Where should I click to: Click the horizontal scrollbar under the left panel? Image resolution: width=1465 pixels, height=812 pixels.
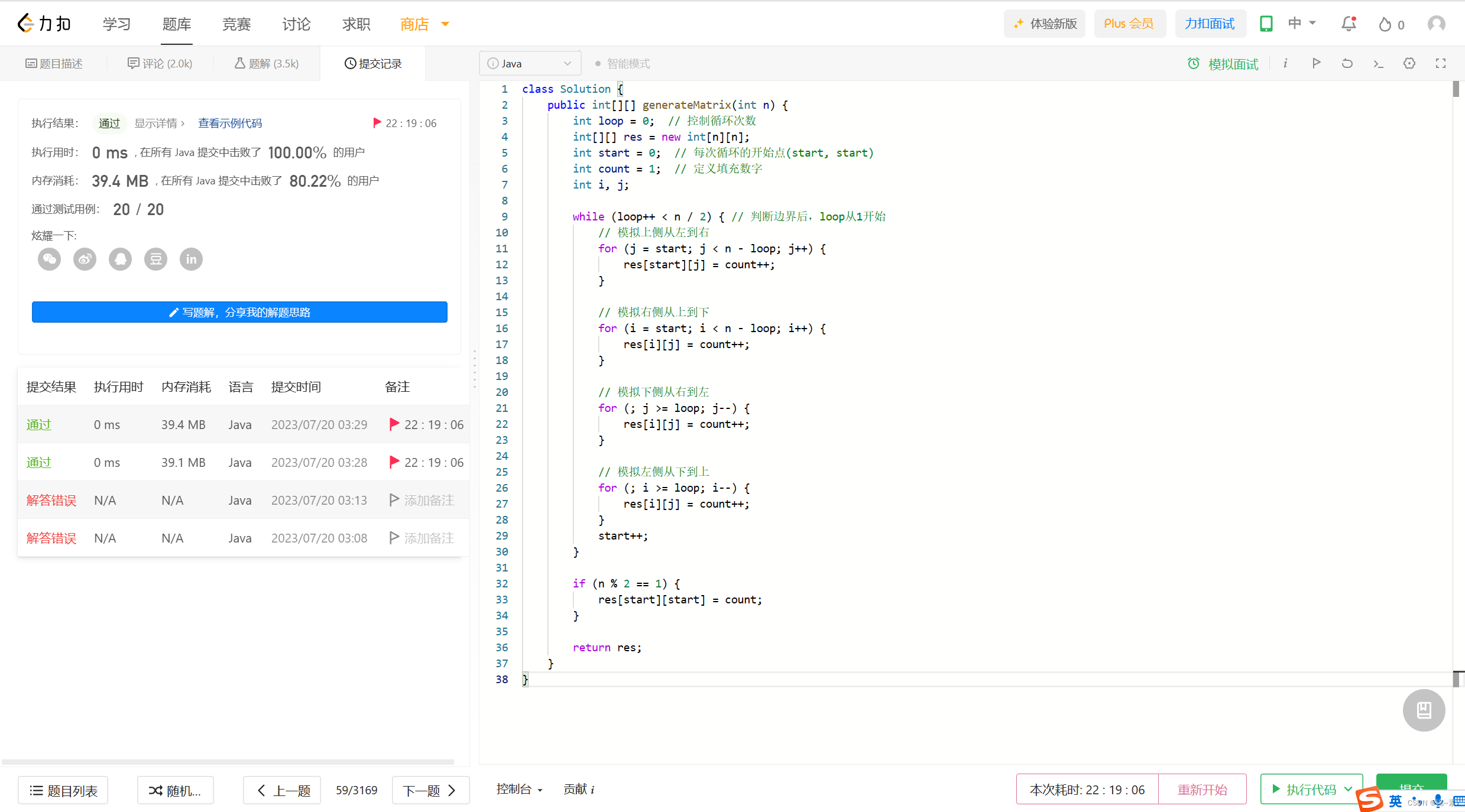(228, 762)
